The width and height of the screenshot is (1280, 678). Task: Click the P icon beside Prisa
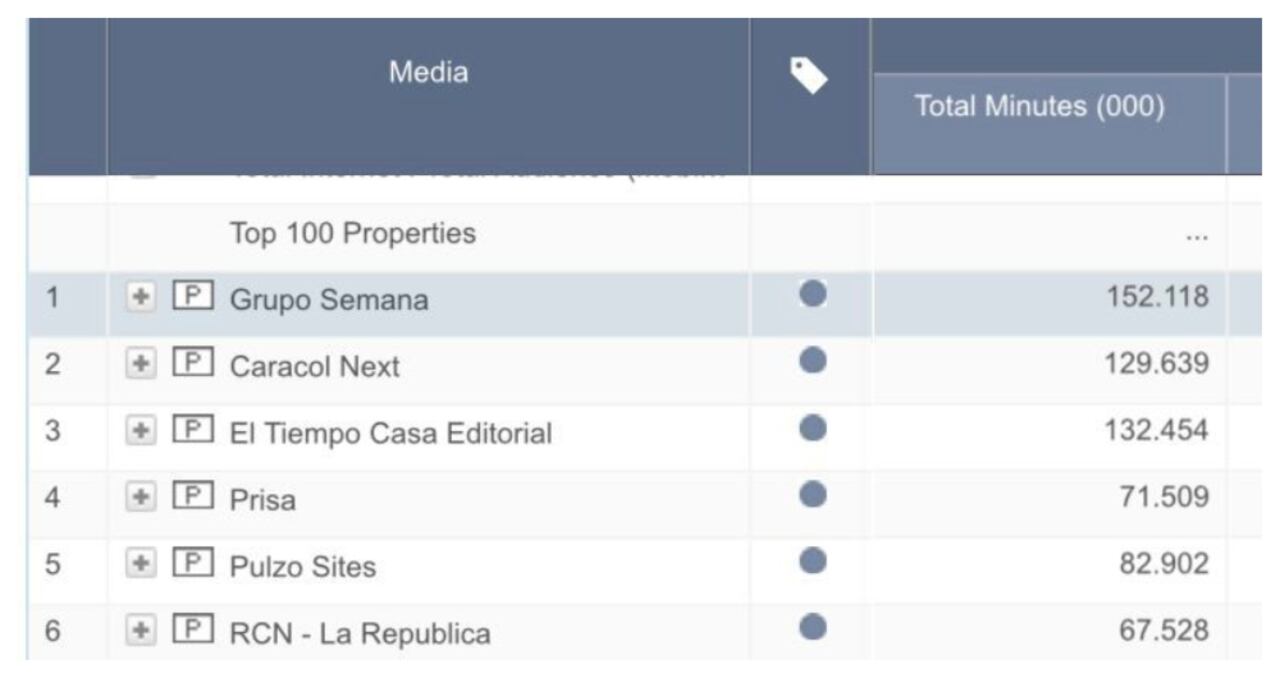[x=193, y=497]
